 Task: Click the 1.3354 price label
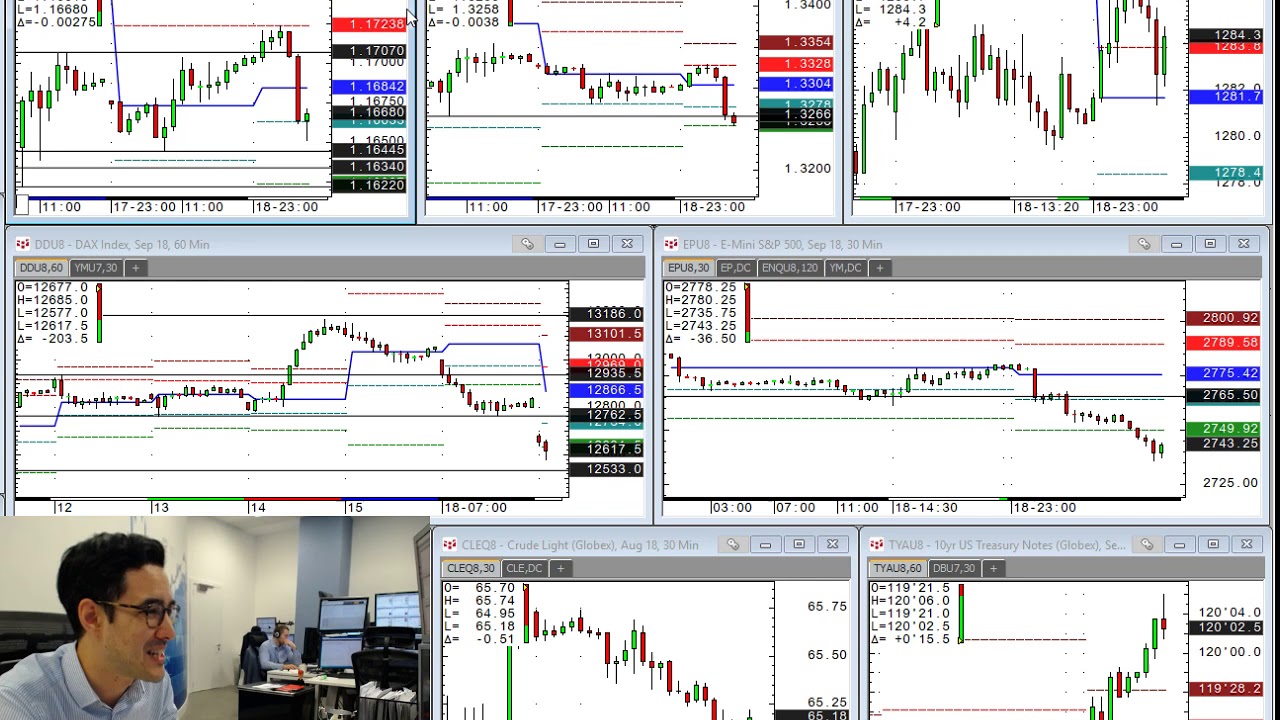797,42
